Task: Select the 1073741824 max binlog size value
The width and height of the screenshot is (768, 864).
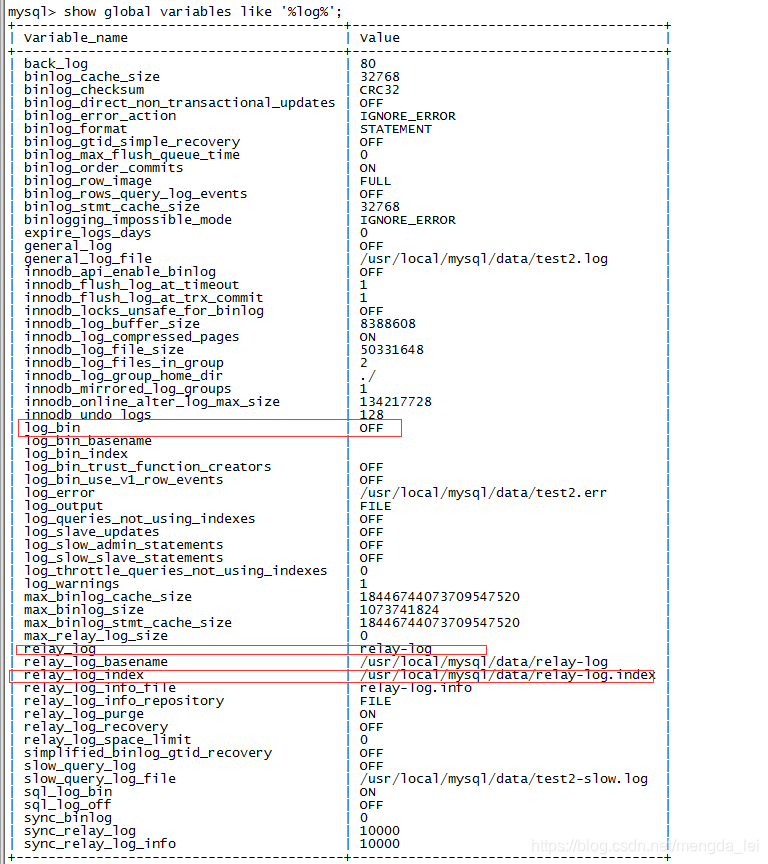Action: click(x=399, y=610)
